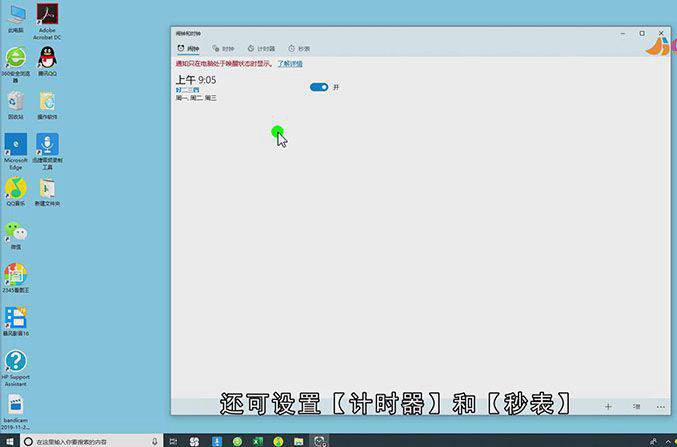This screenshot has height=447, width=677.
Task: Maximize the Alarms & Clock window
Action: [x=642, y=33]
